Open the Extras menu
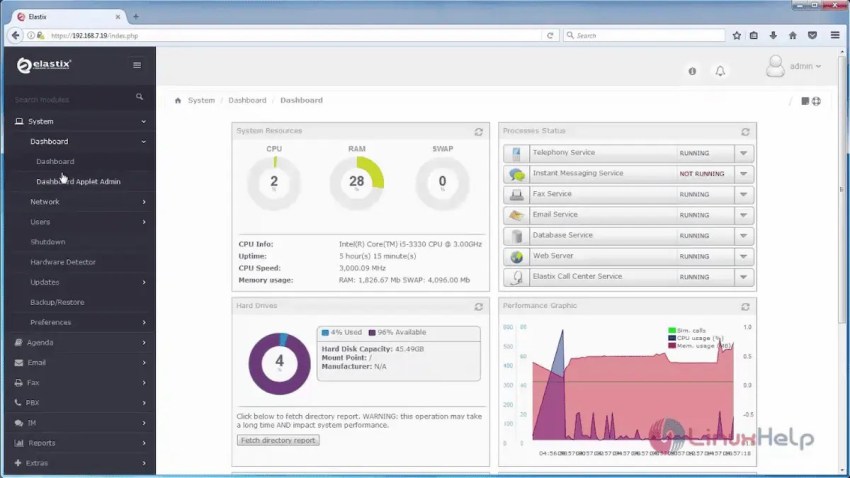850x478 pixels. (80, 463)
